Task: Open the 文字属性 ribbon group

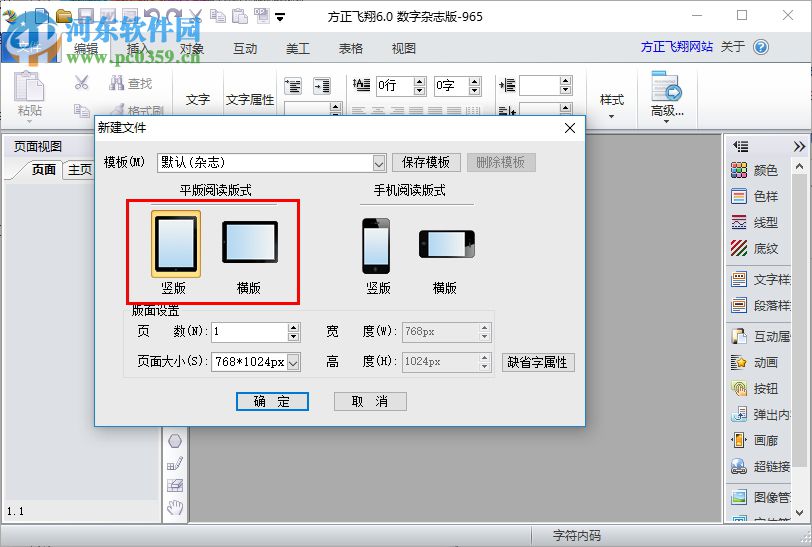Action: (250, 99)
